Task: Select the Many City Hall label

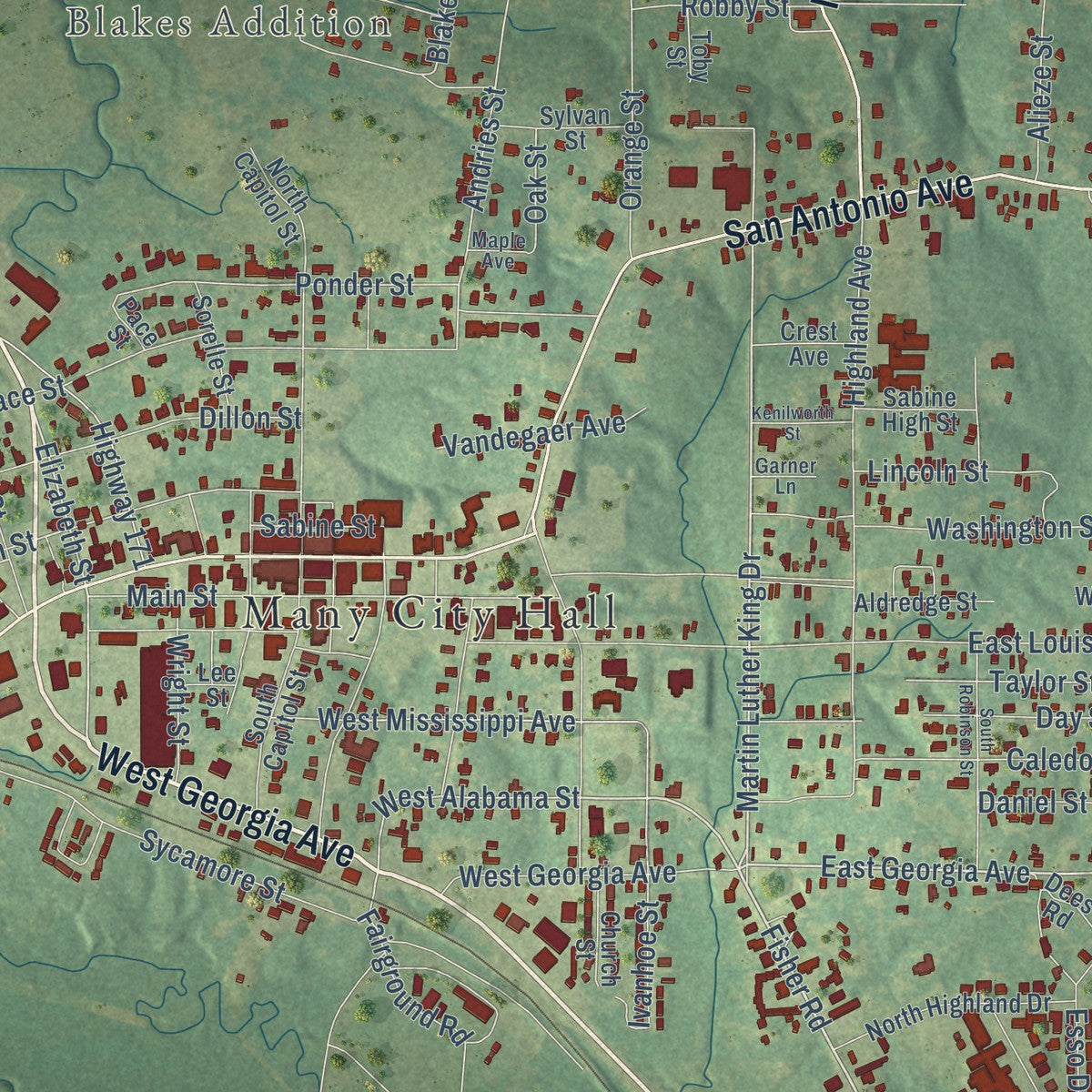Action: [431, 613]
